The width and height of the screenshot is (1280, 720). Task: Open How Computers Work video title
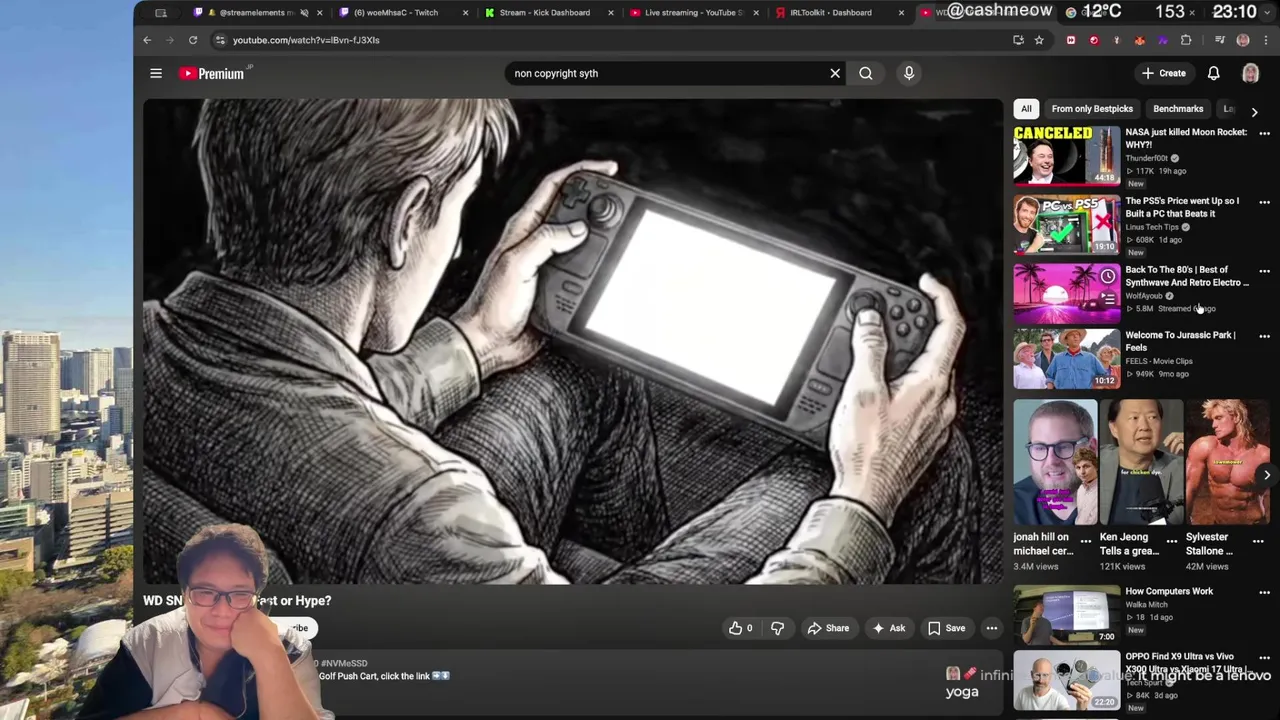tap(1169, 591)
